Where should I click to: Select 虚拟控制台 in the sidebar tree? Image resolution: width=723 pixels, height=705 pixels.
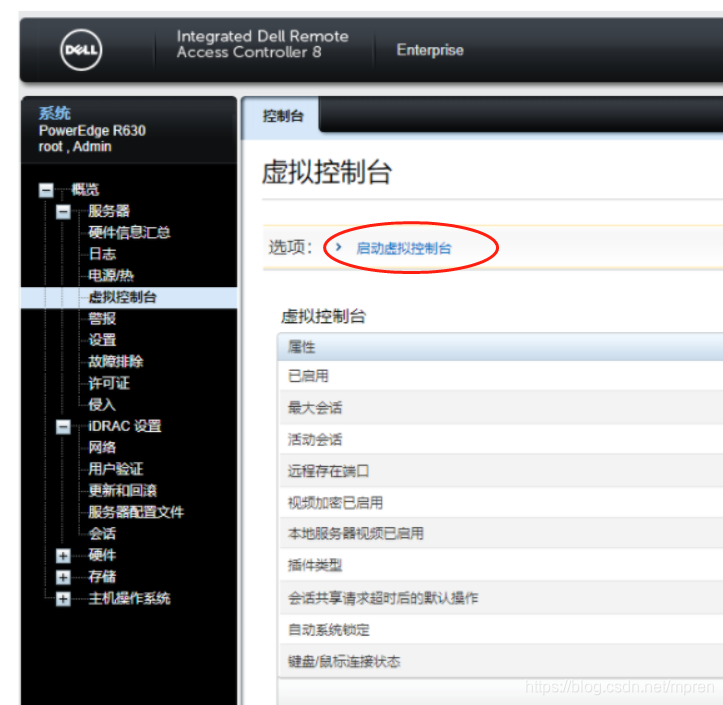[x=122, y=297]
